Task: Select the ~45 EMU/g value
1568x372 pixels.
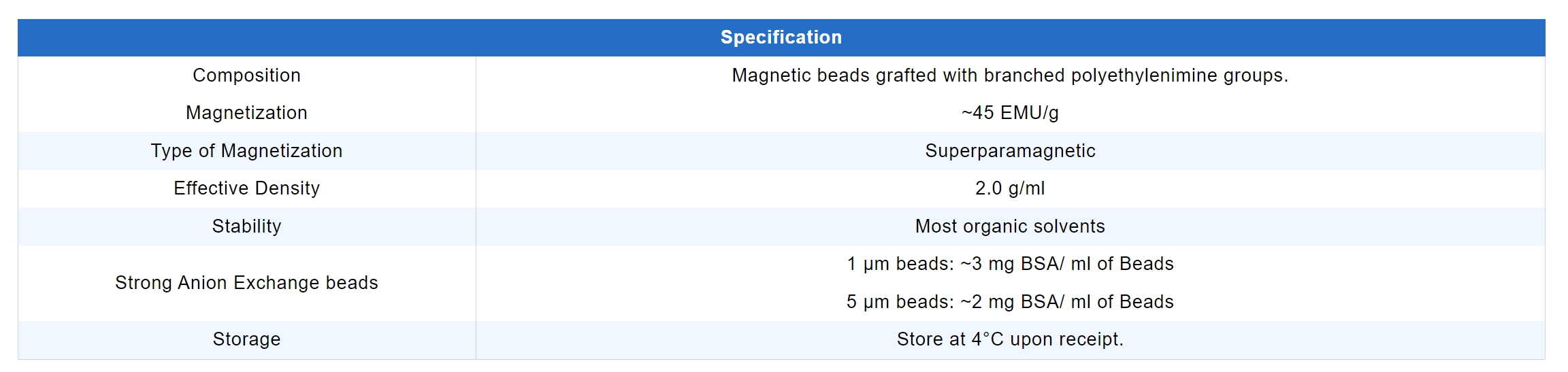Action: point(1010,113)
